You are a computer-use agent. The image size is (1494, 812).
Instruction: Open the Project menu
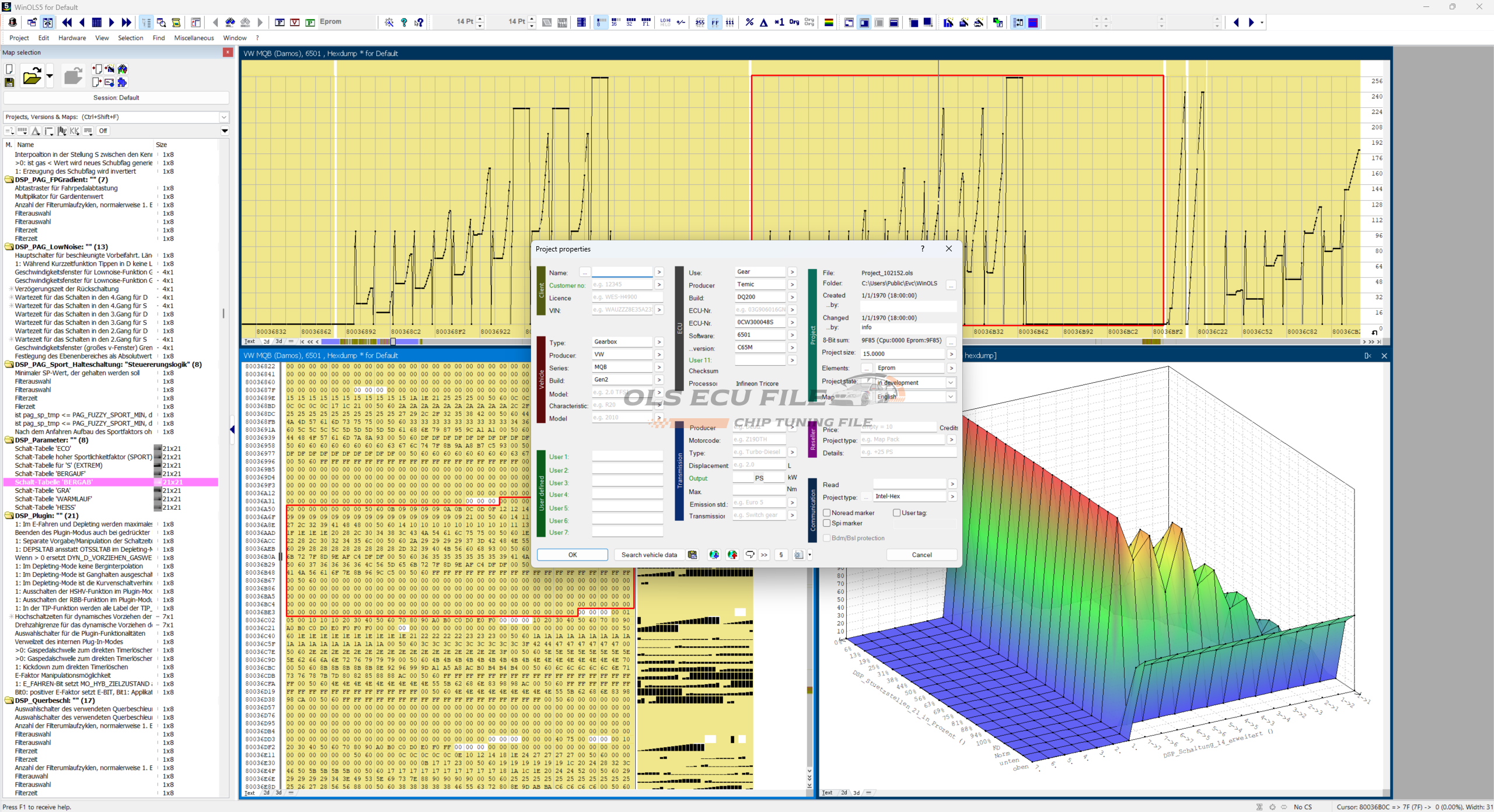pos(19,38)
